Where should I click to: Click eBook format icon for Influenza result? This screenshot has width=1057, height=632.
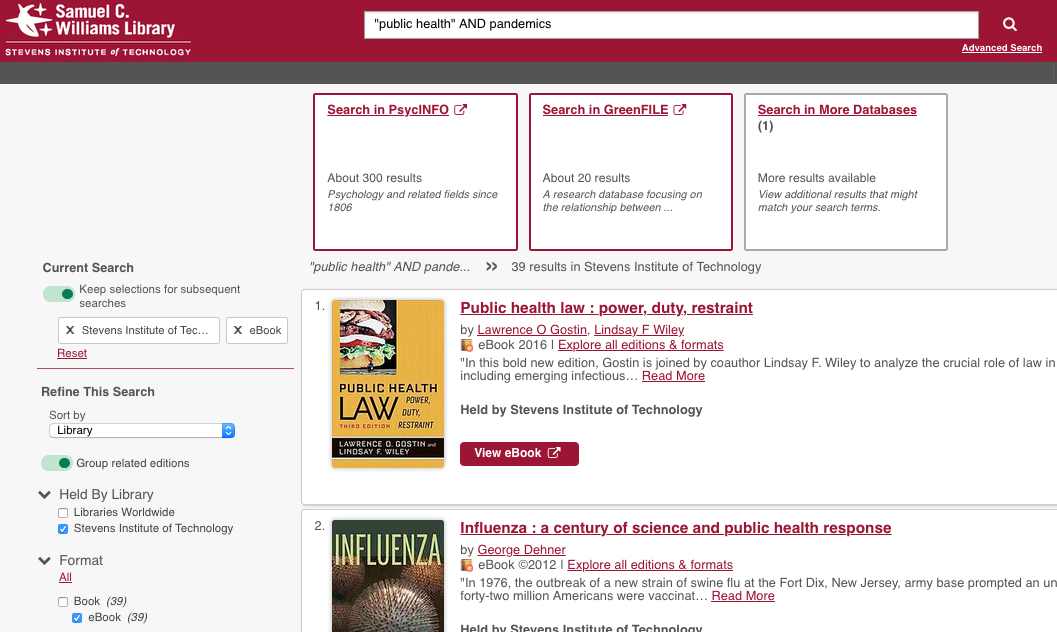click(466, 565)
